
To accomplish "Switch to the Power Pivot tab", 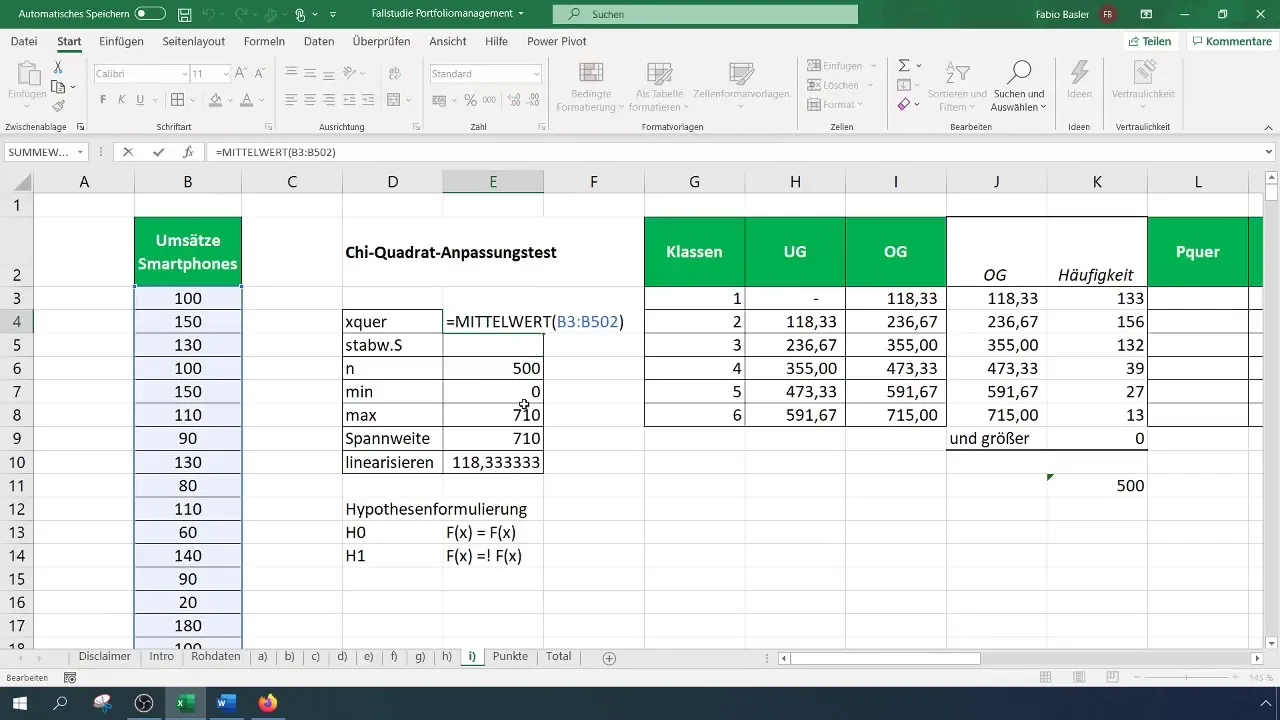I will pos(557,41).
